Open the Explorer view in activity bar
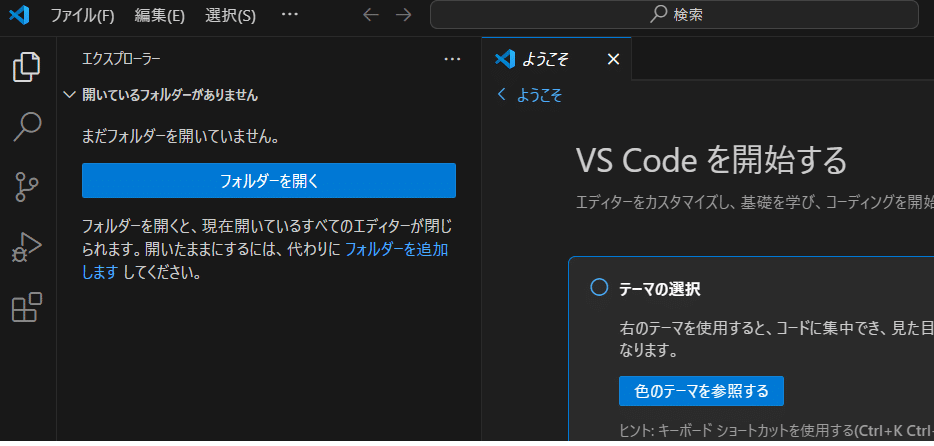 click(x=27, y=67)
